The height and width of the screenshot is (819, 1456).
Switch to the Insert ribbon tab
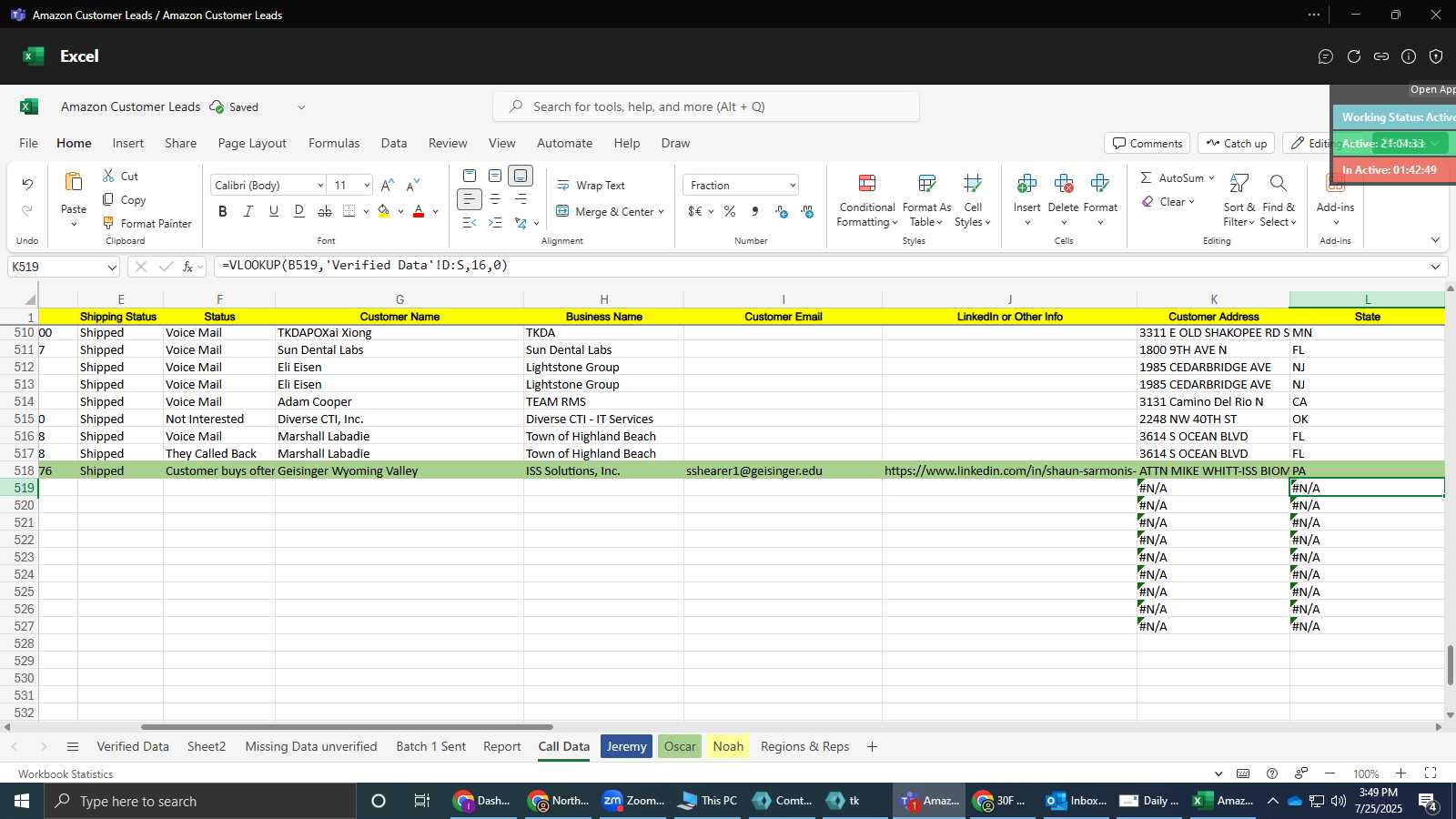click(128, 143)
